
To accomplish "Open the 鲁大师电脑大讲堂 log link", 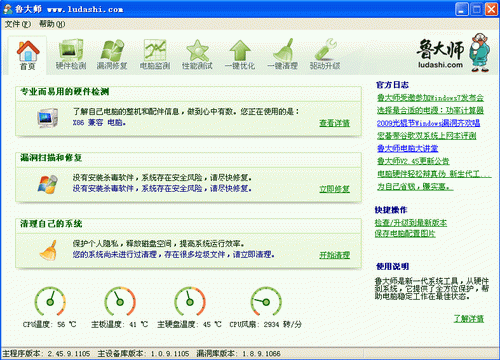I will [408, 148].
